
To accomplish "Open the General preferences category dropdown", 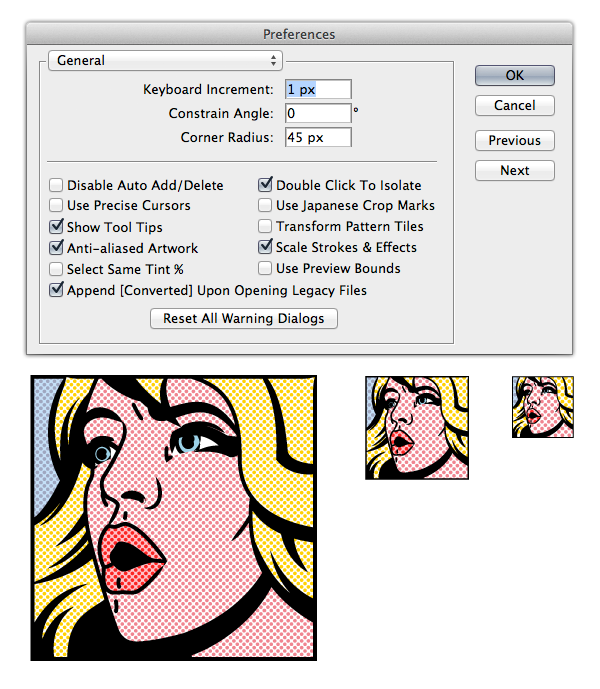I will [165, 61].
